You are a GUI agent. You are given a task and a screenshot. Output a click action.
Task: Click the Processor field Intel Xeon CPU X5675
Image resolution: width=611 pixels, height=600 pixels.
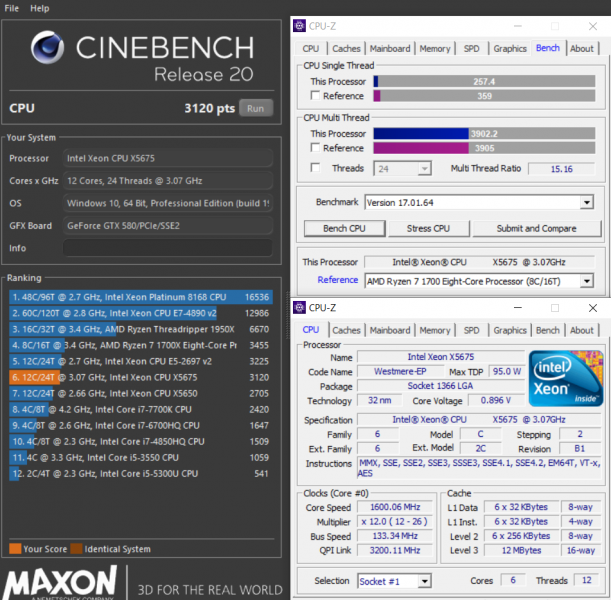[x=168, y=158]
